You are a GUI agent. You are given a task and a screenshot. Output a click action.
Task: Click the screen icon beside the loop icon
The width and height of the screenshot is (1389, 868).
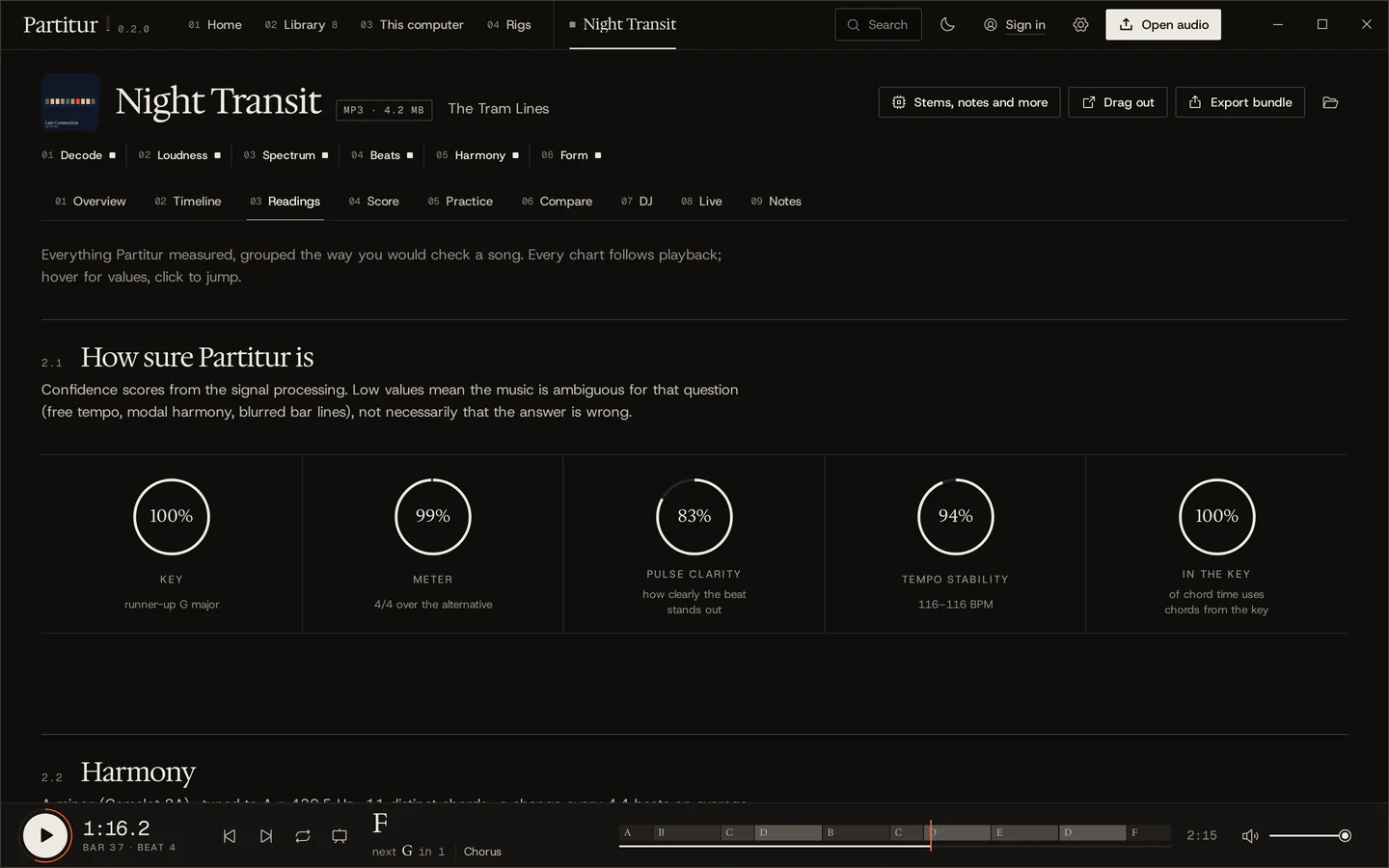(x=340, y=836)
